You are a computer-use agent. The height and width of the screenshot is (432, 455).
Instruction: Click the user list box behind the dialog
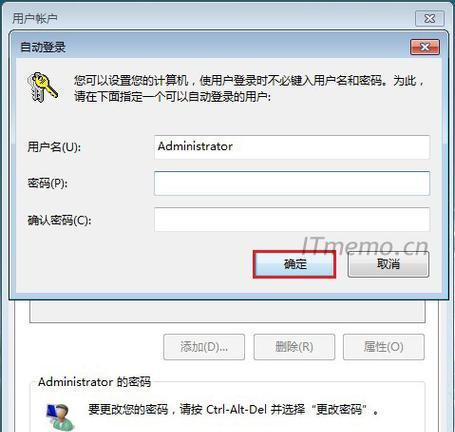(227, 311)
